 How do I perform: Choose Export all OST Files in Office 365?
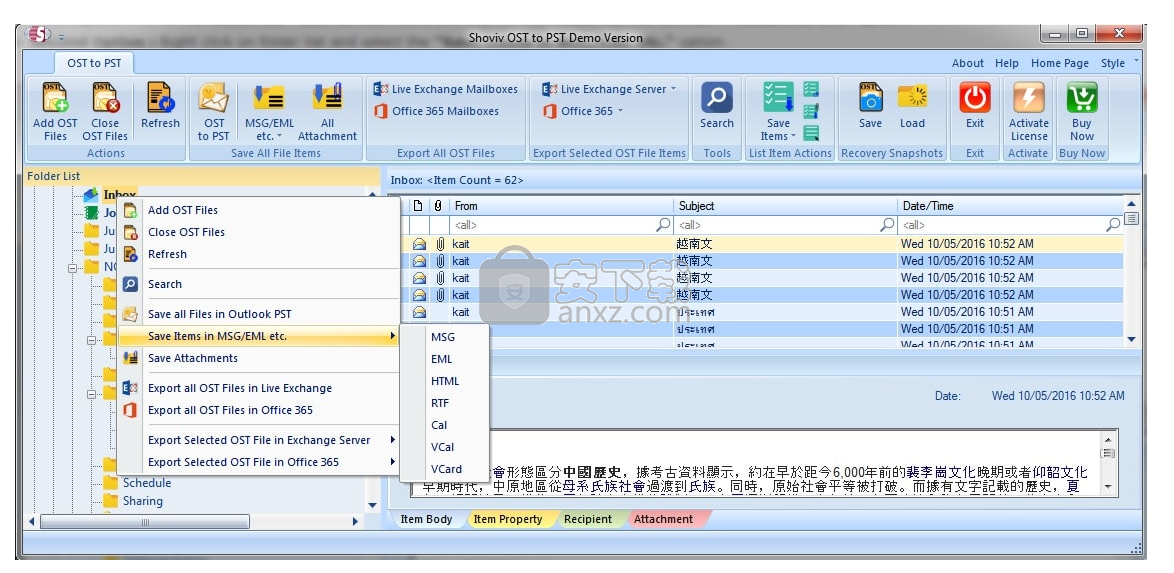pyautogui.click(x=259, y=410)
